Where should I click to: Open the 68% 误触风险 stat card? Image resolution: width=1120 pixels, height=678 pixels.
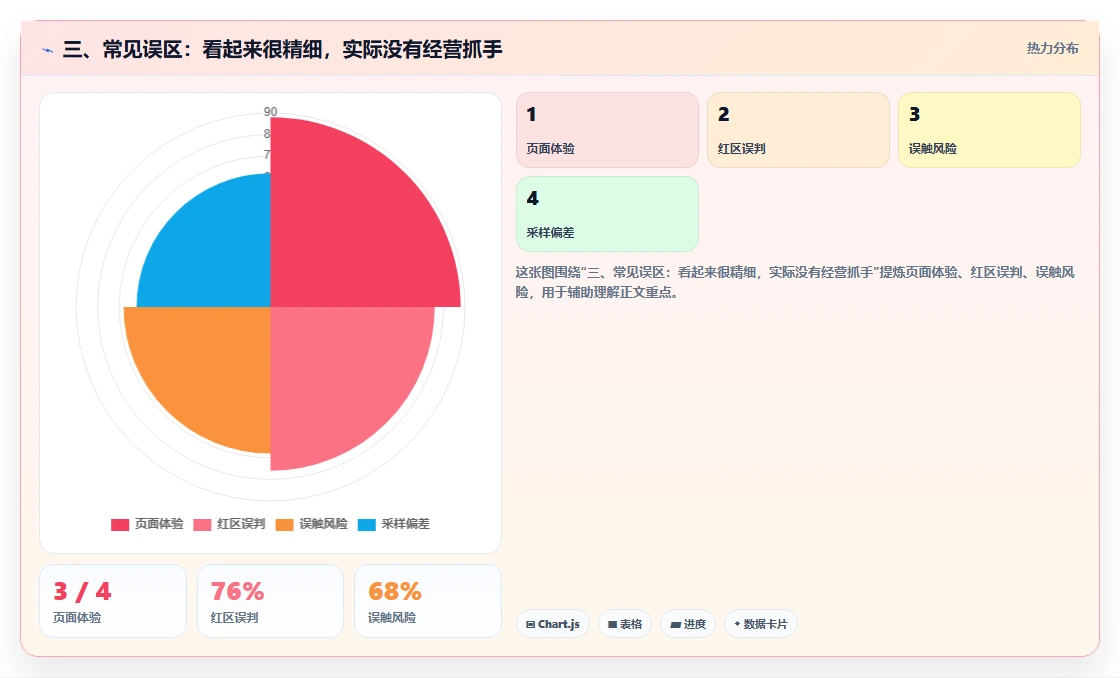[x=428, y=601]
